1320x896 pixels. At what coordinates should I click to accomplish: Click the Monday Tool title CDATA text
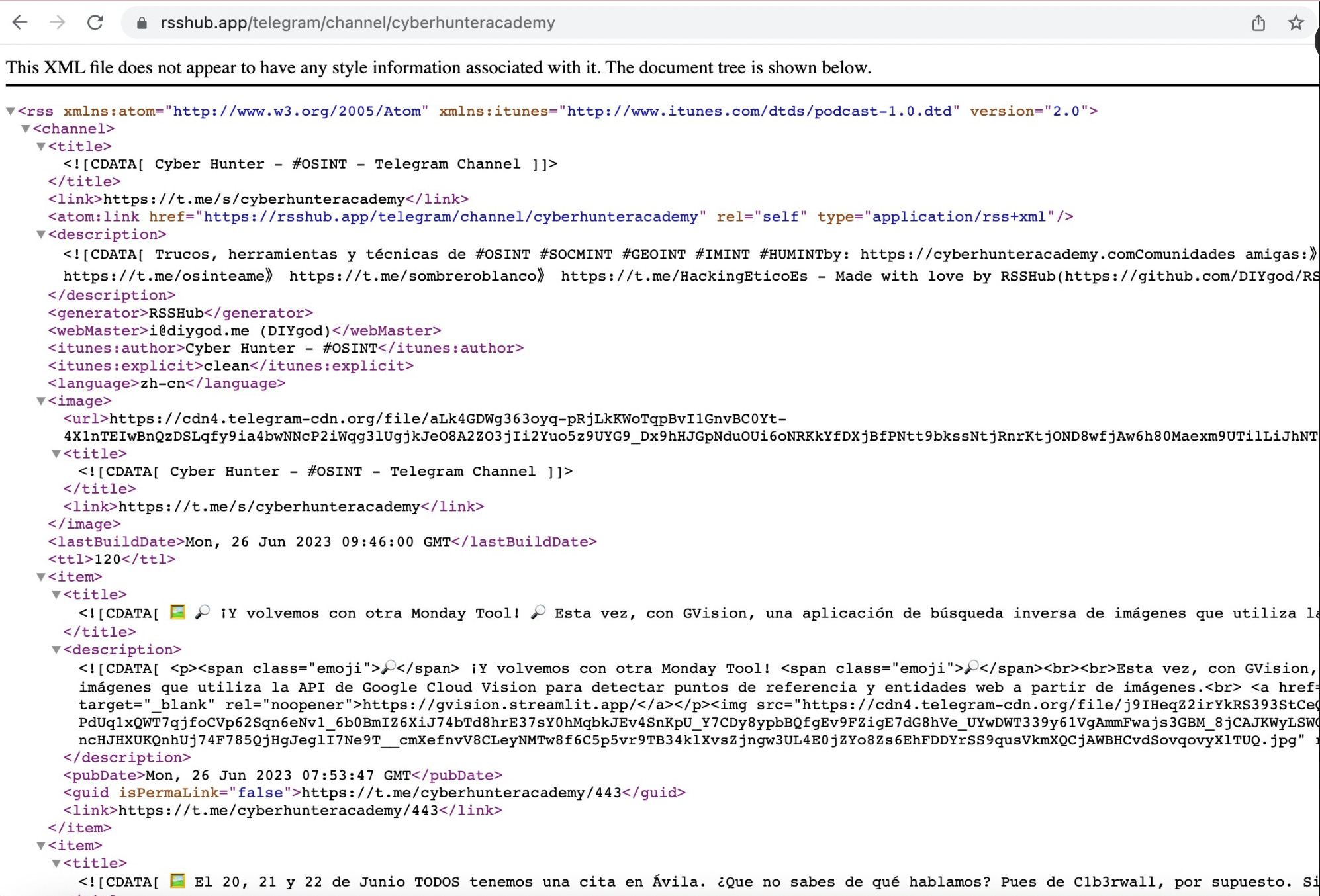(698, 613)
